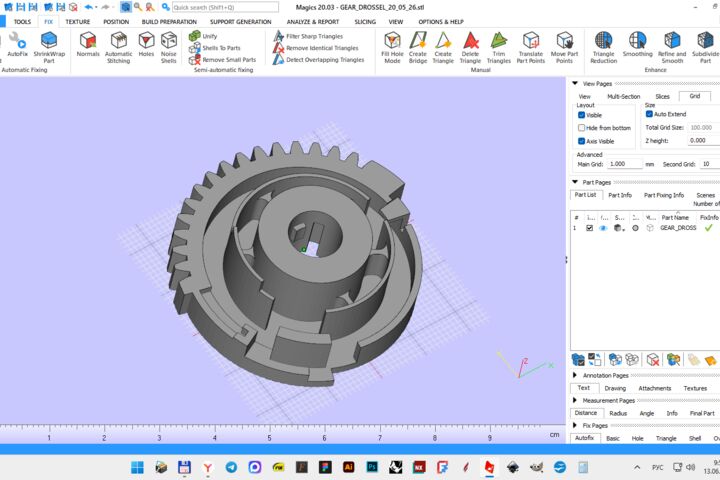This screenshot has width=720, height=480.
Task: Click Remove Small Parts
Action: coord(222,60)
